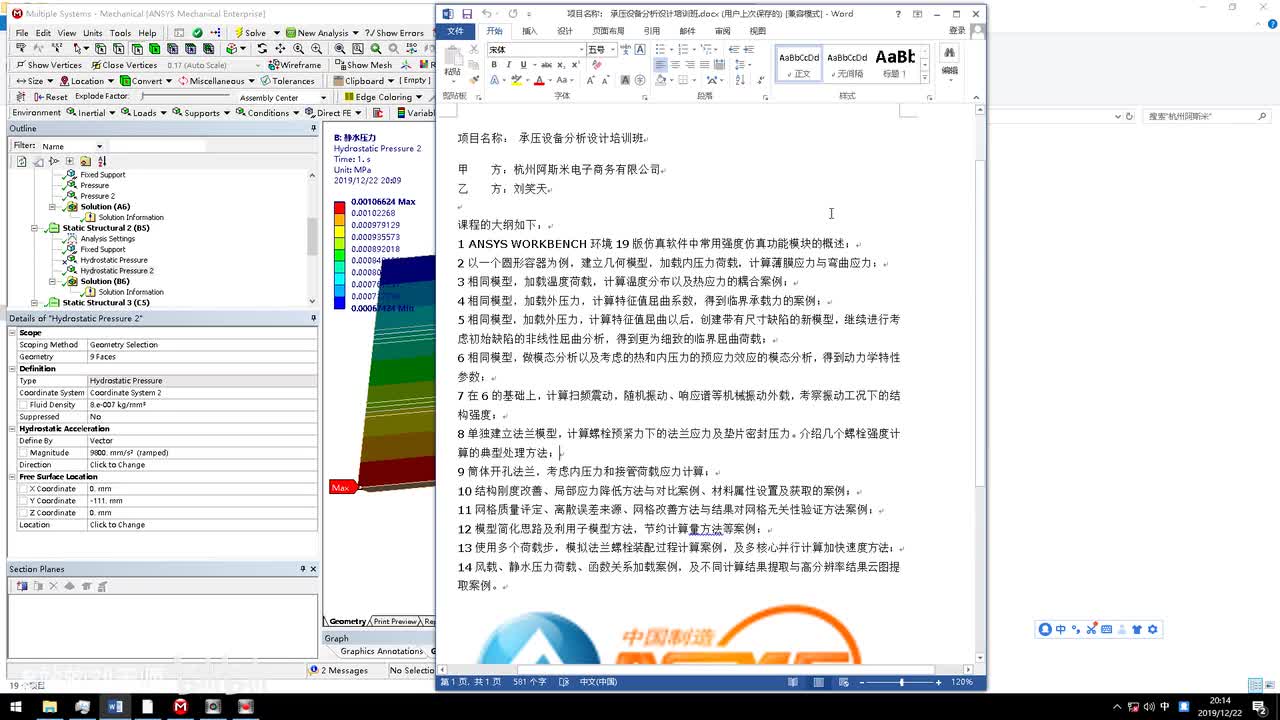Click the ANSYS Mechanical taskbar icon

(x=180, y=707)
